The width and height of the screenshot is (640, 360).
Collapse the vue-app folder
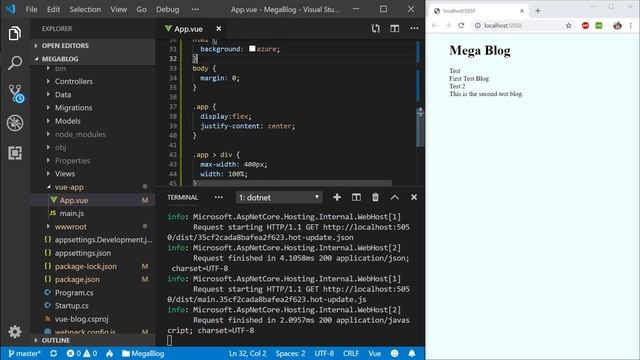point(69,187)
